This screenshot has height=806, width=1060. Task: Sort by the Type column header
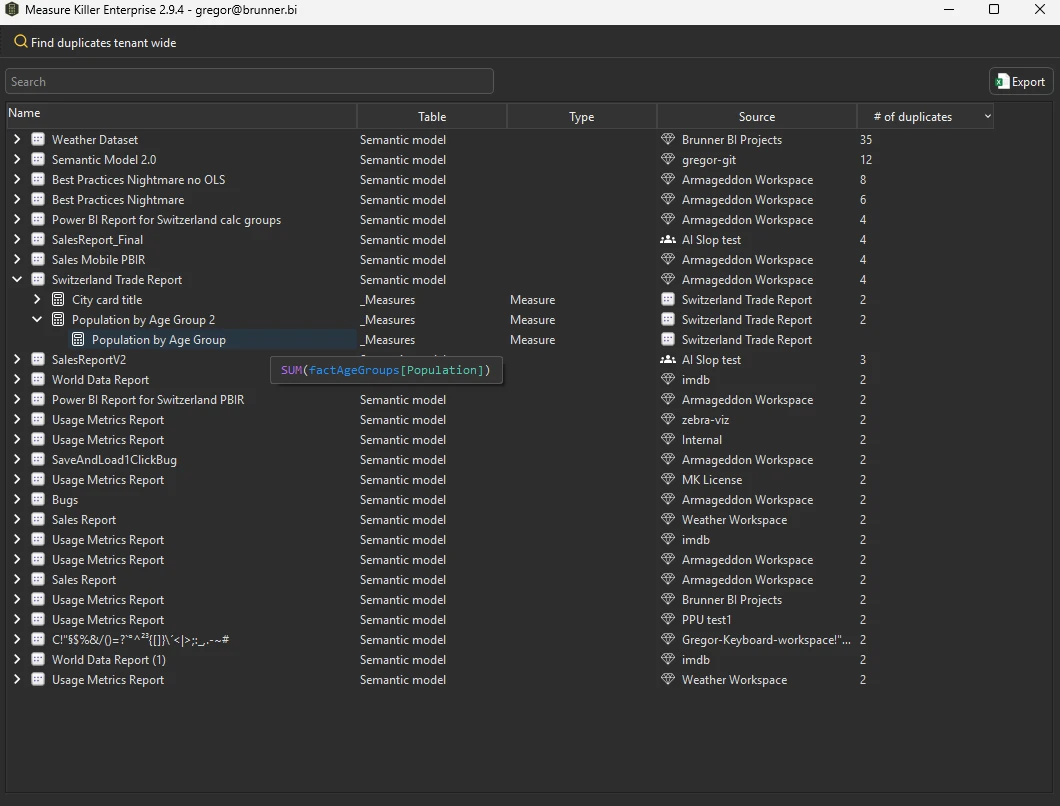click(x=581, y=116)
